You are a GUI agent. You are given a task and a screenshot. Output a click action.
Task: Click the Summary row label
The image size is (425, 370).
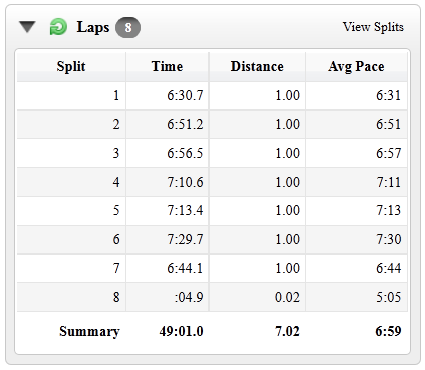(x=89, y=331)
